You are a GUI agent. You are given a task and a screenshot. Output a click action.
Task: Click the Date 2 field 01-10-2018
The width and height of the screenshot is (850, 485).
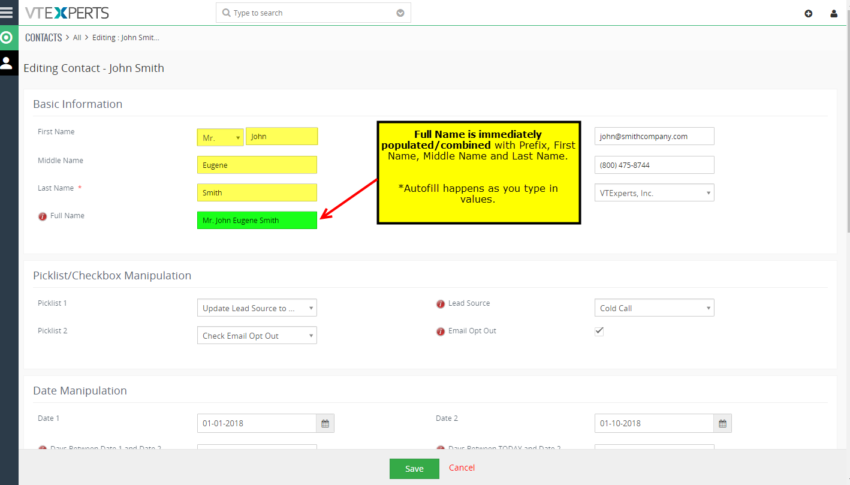point(654,423)
